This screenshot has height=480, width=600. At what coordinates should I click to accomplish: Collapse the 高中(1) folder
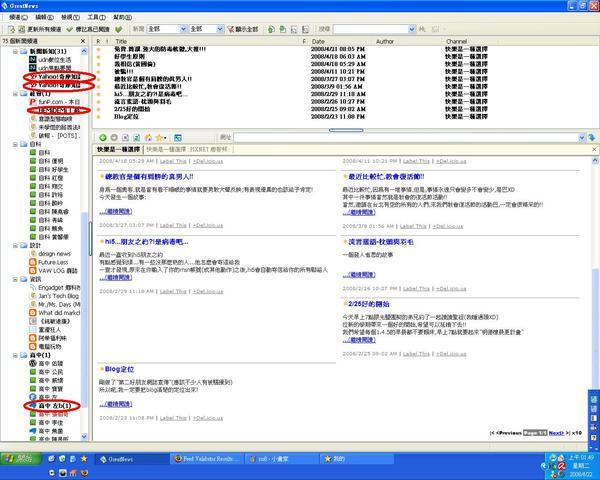tap(15, 355)
